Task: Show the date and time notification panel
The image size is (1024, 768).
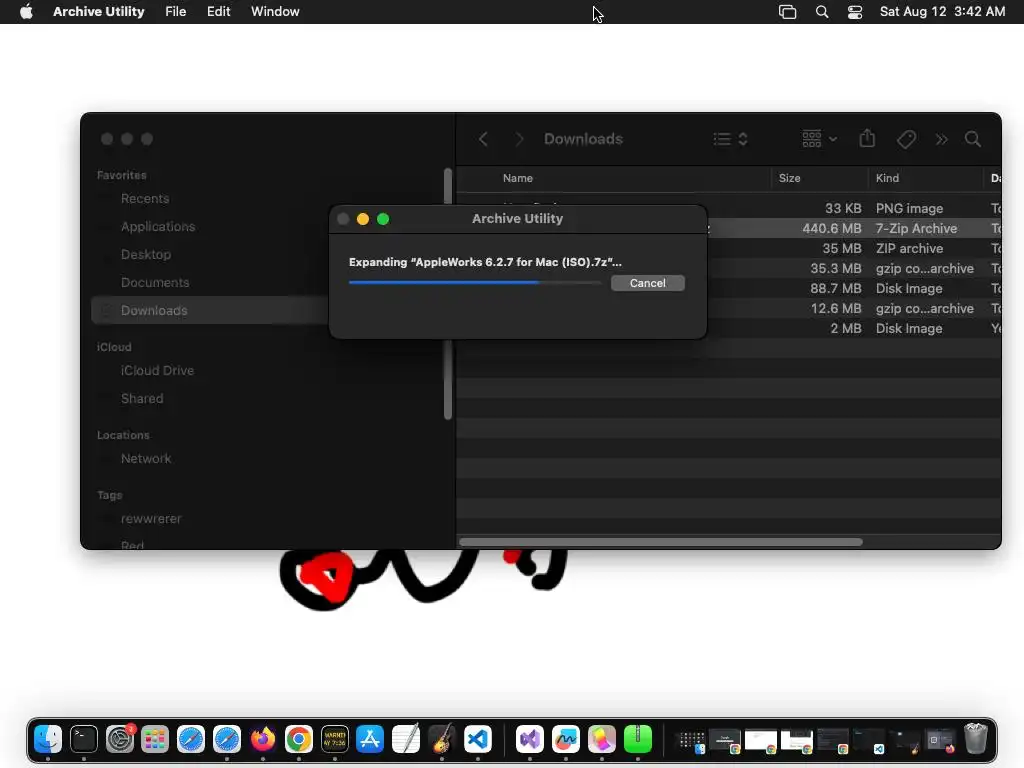Action: pyautogui.click(x=942, y=12)
